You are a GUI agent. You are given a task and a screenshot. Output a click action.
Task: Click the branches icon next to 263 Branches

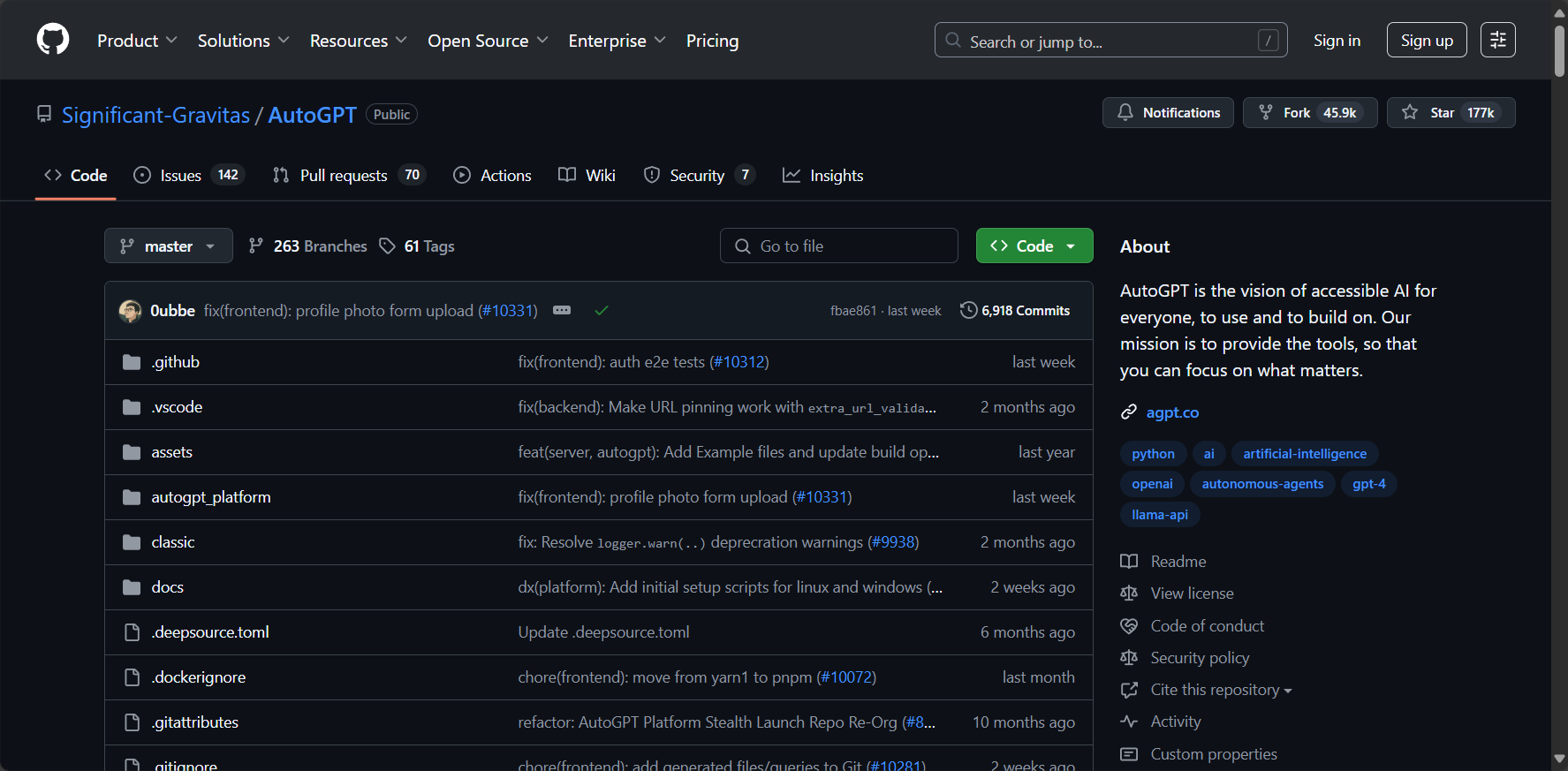256,246
